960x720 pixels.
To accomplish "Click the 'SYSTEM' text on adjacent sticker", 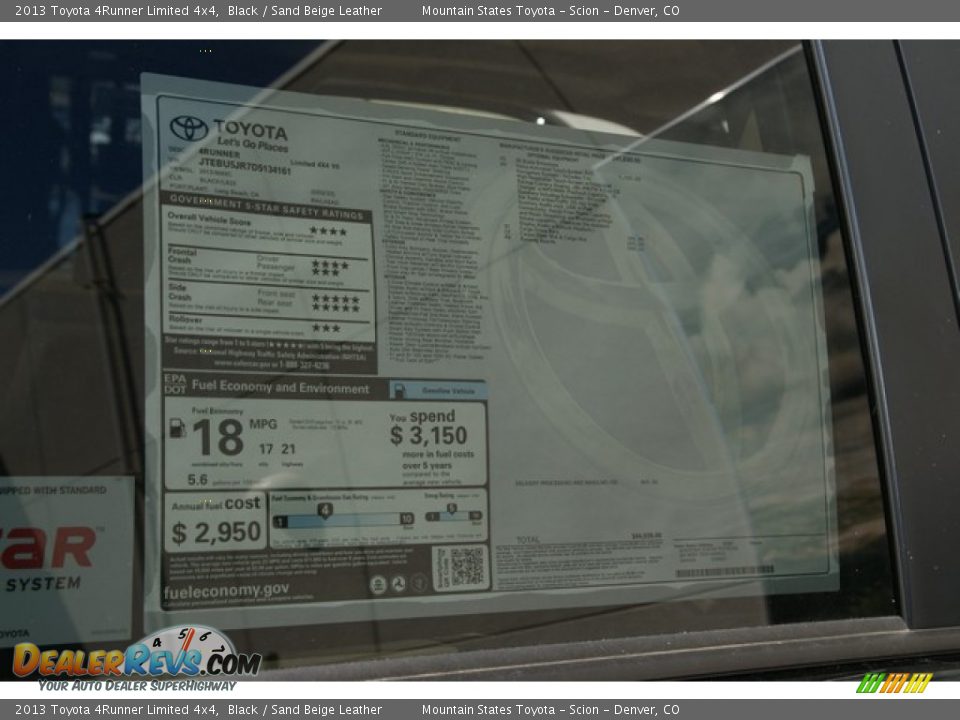I will [x=43, y=584].
